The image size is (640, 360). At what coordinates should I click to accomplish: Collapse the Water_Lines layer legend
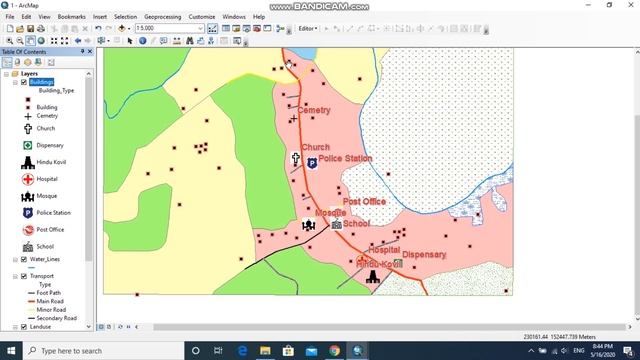(x=15, y=259)
